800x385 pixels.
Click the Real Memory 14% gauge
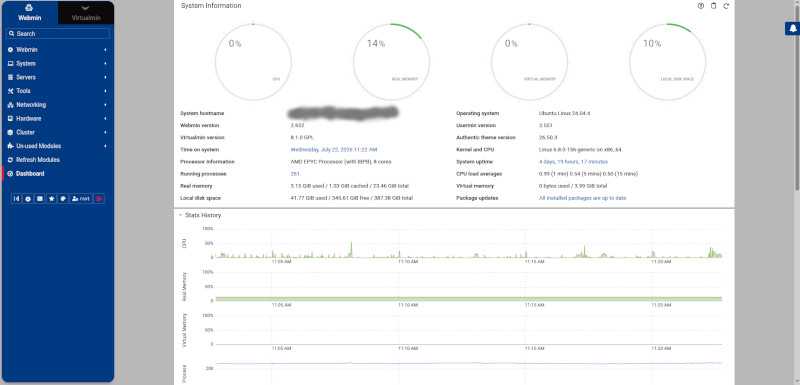391,62
